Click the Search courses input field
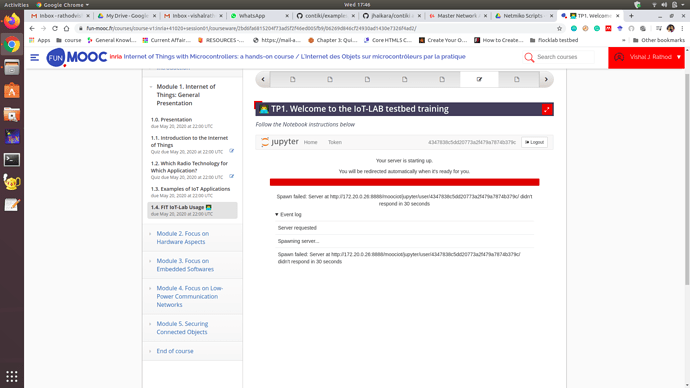The height and width of the screenshot is (388, 690). [565, 57]
